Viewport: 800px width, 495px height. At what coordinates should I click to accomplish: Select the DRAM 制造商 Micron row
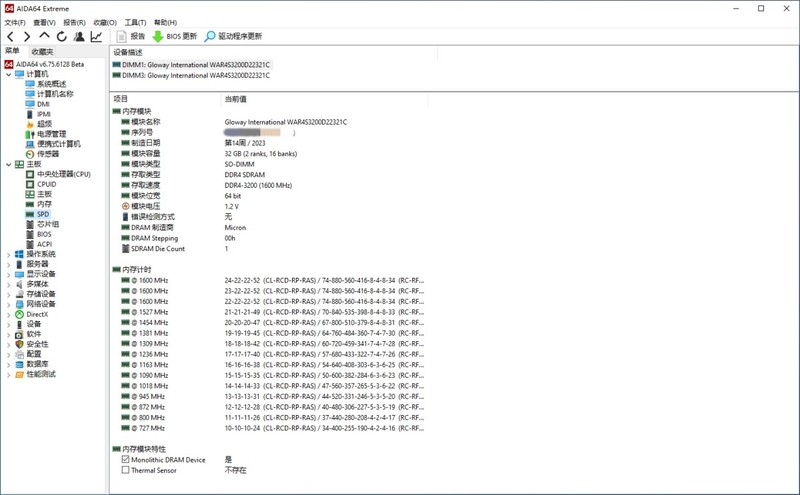(184, 228)
